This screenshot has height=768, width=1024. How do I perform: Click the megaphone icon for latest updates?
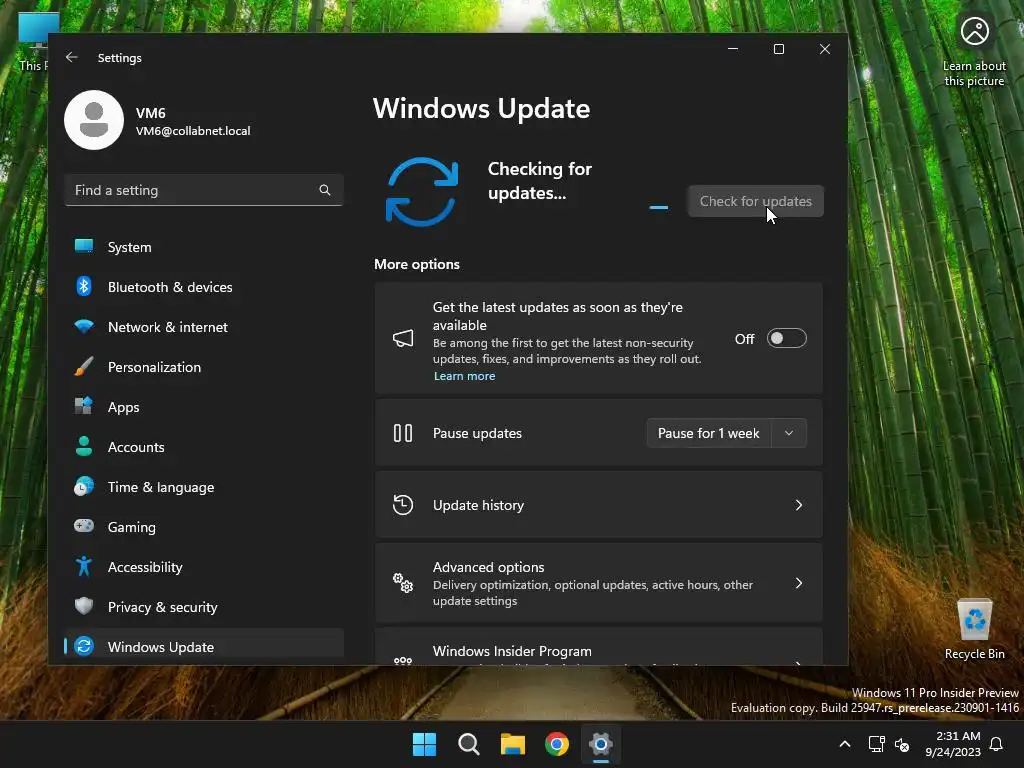click(x=403, y=338)
